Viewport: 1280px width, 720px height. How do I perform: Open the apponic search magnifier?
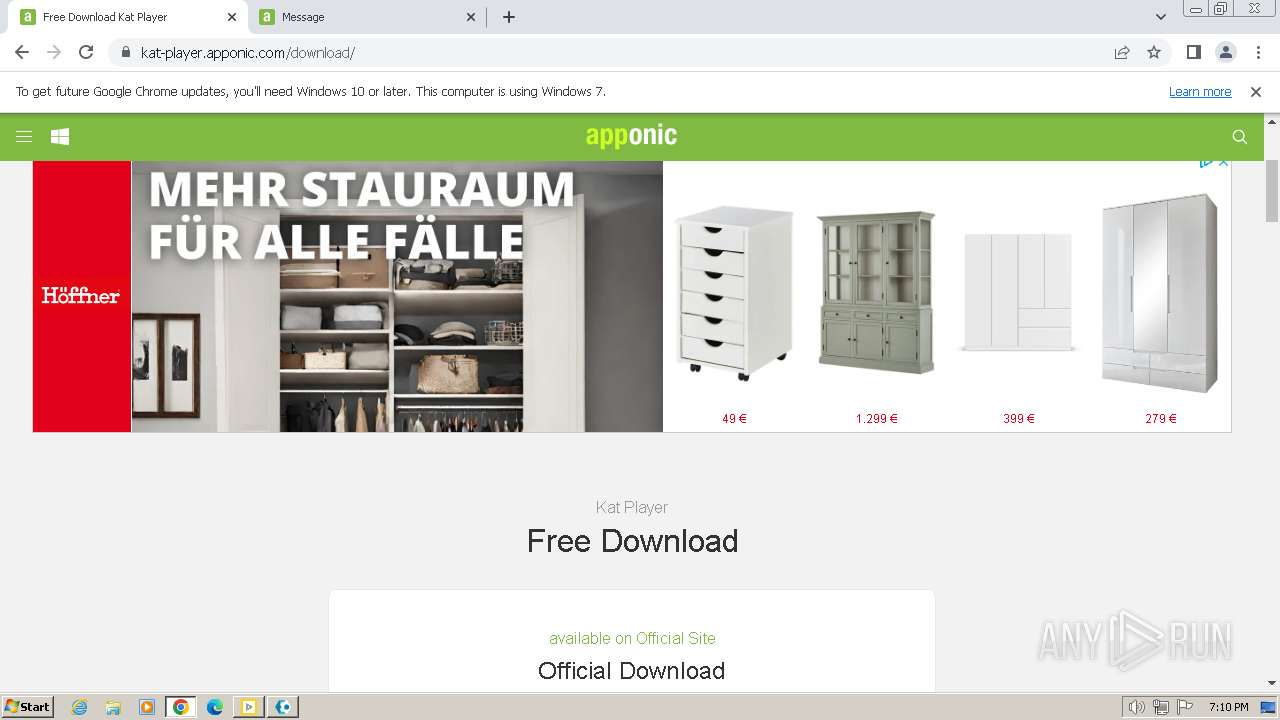pos(1239,137)
